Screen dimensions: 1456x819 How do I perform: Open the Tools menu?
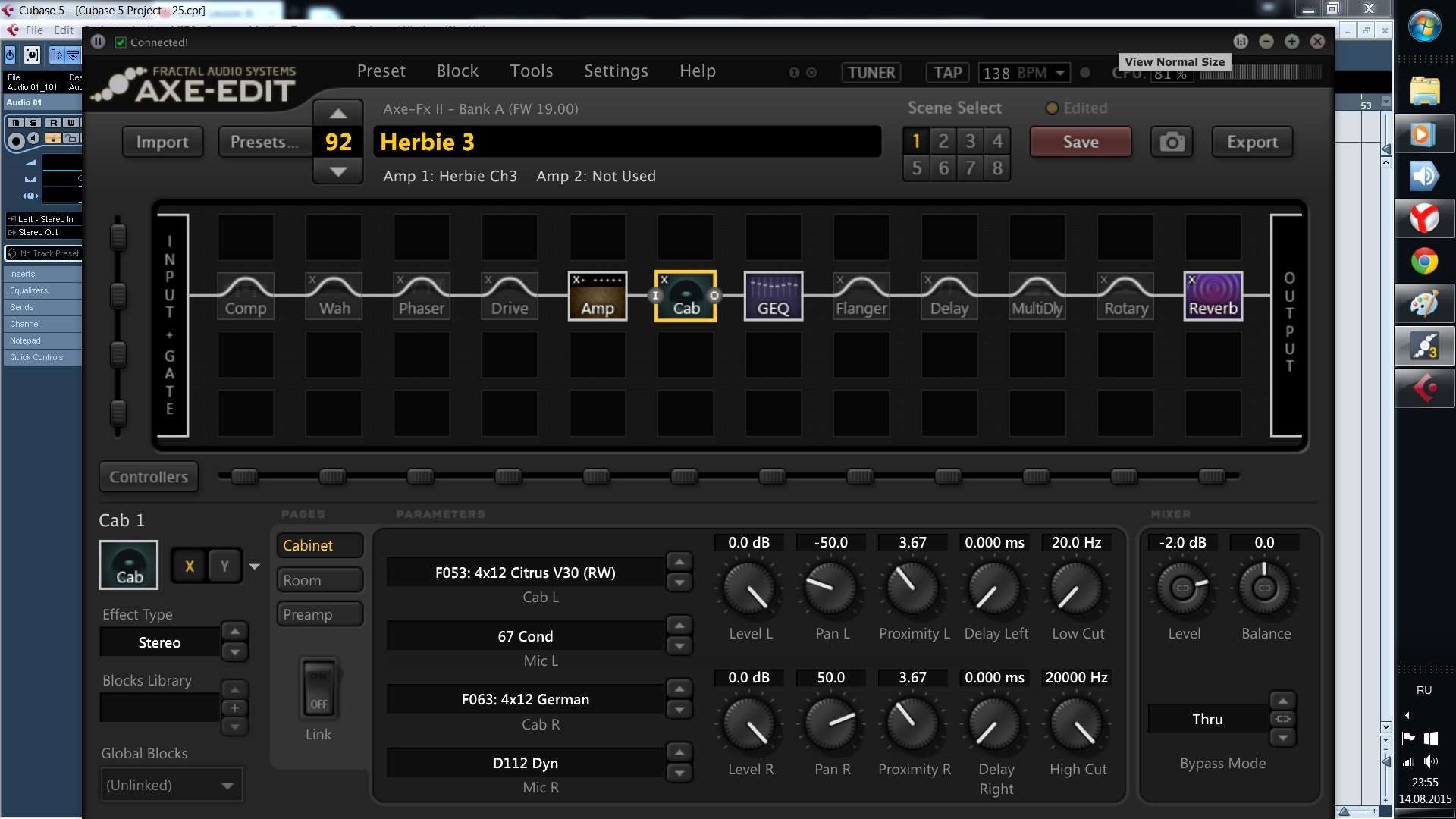(531, 71)
